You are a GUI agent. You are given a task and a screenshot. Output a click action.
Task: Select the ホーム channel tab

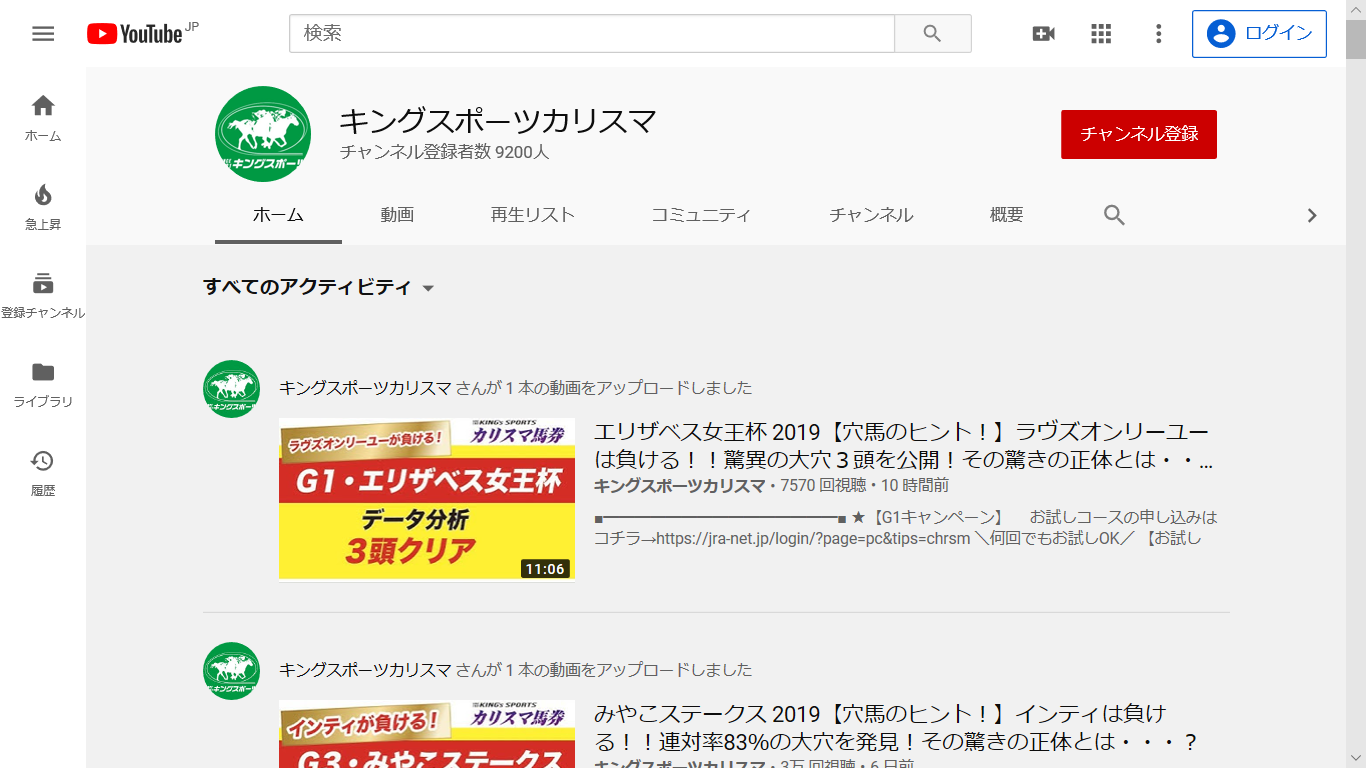pyautogui.click(x=278, y=215)
